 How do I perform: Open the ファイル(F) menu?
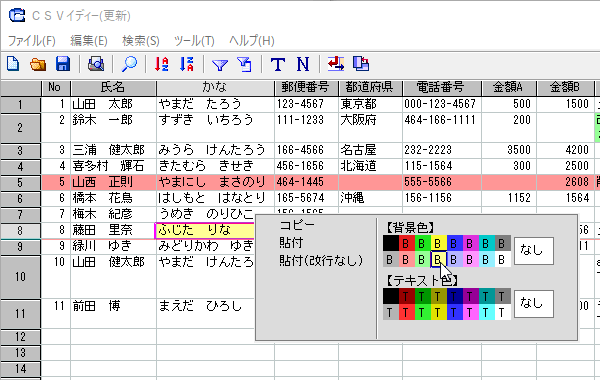(32, 41)
